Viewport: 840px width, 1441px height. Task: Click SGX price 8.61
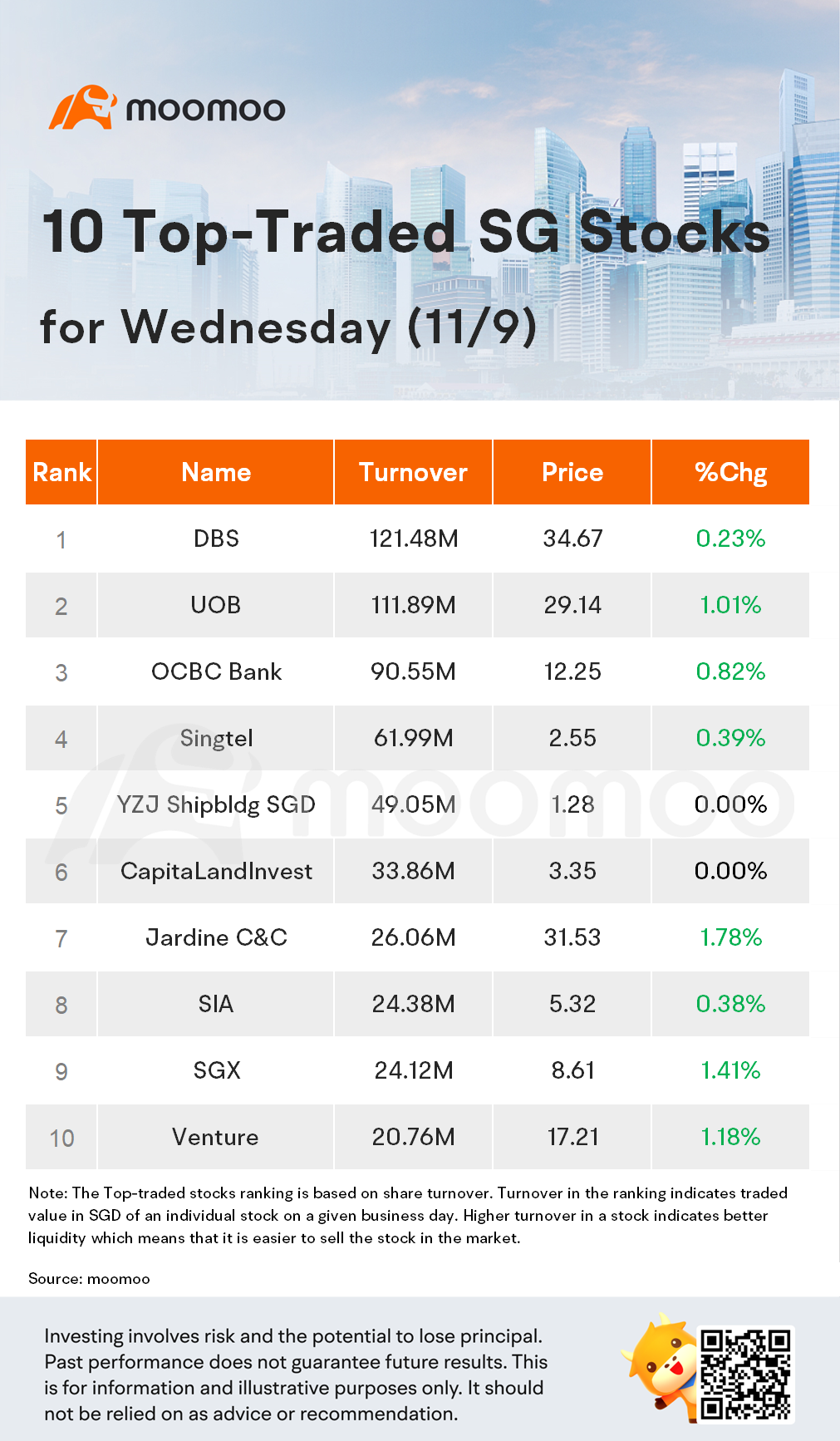tap(572, 1070)
